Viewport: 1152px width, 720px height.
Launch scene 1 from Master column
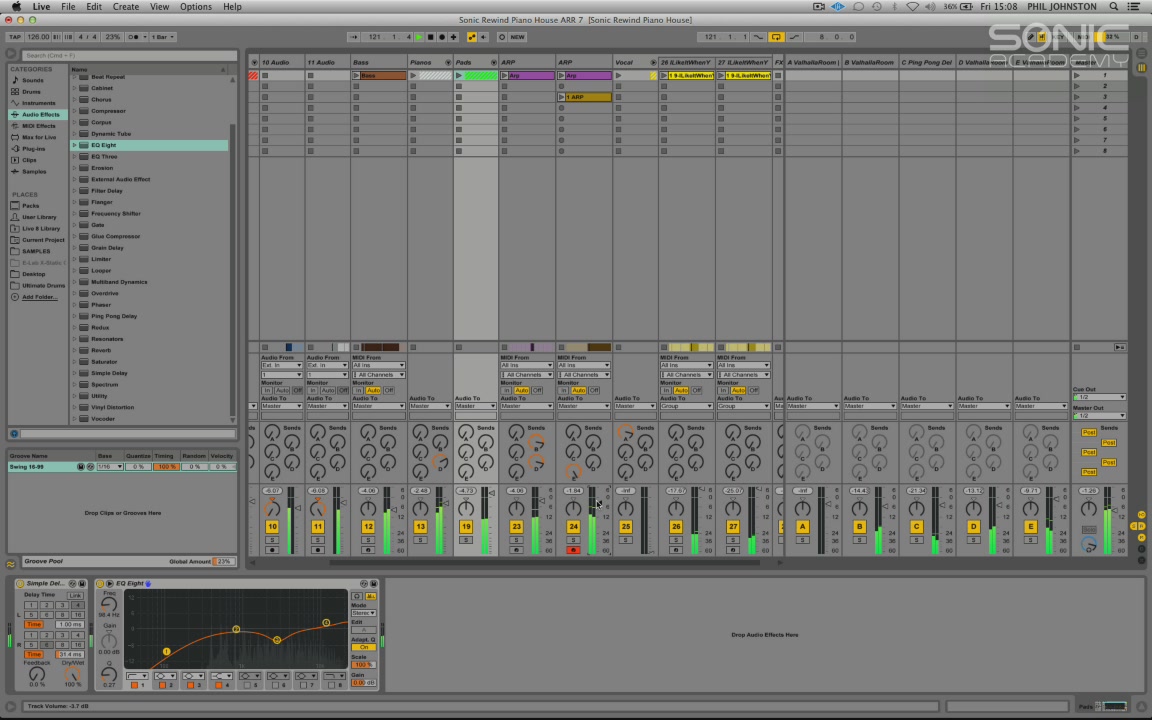(1077, 76)
